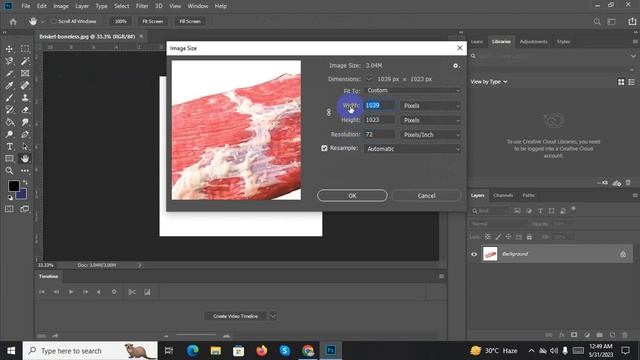
Task: Expand the Dimensions unit arrow
Action: 369,79
